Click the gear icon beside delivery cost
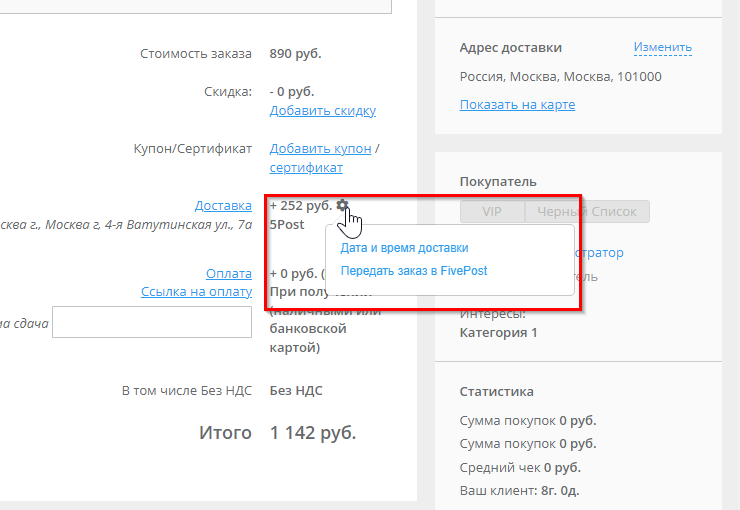The width and height of the screenshot is (740, 510). coord(343,205)
